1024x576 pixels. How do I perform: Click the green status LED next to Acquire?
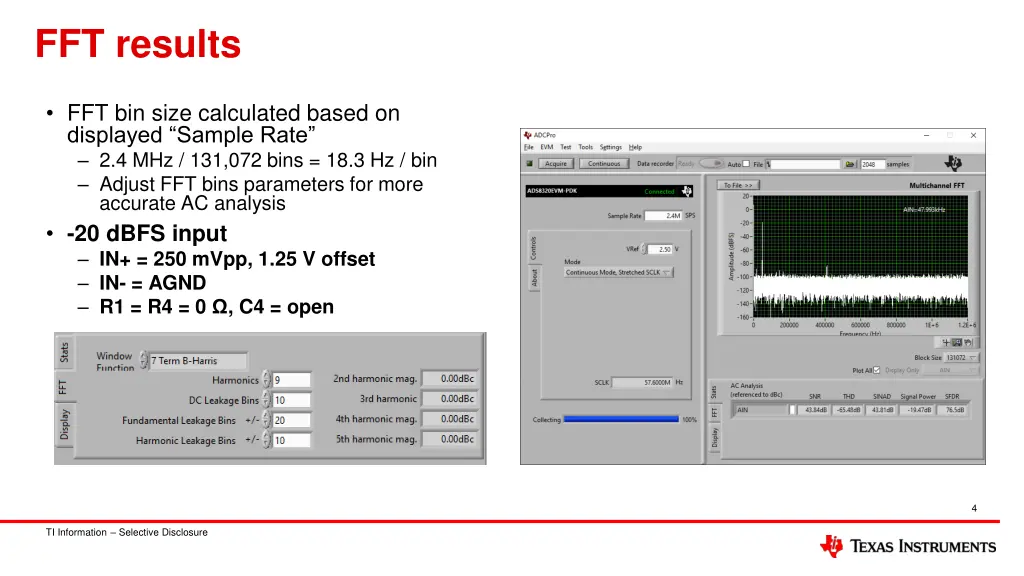tap(530, 164)
